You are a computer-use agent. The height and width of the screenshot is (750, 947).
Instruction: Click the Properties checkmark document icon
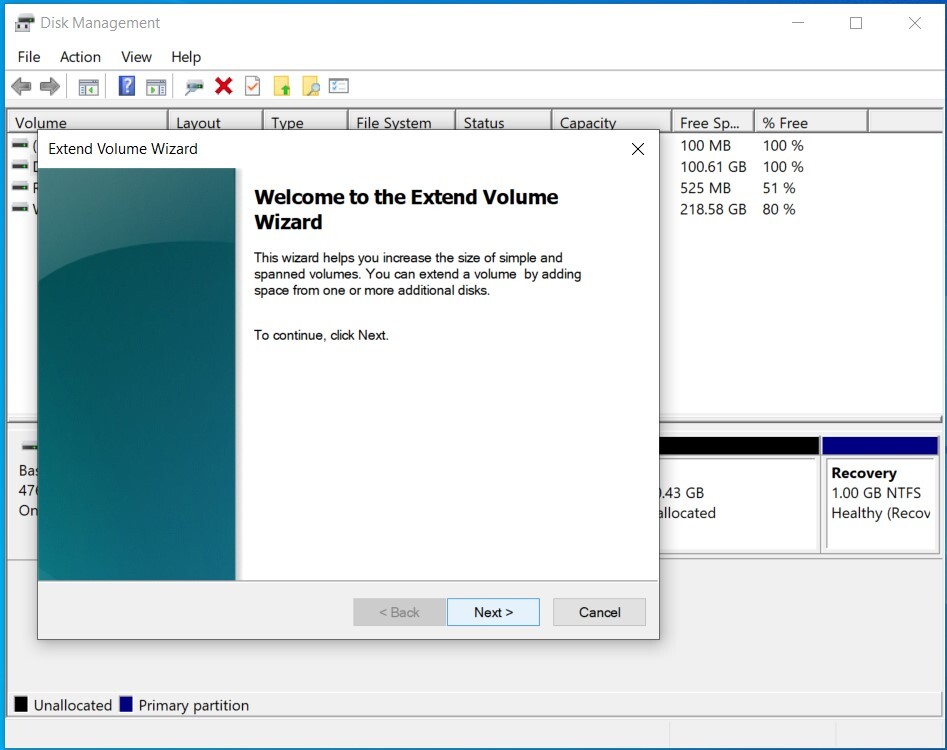pyautogui.click(x=252, y=86)
